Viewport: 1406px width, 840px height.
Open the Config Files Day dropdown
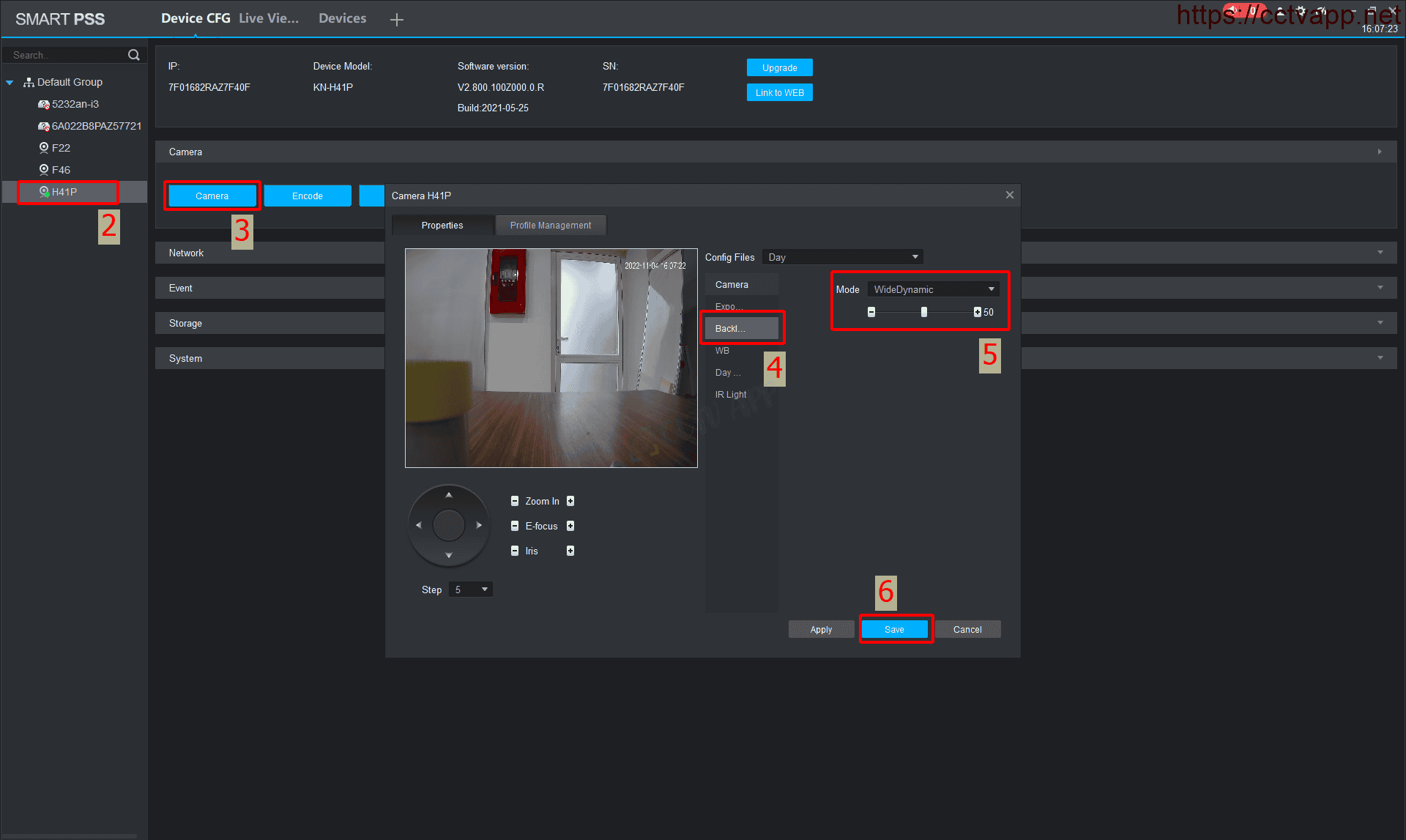(842, 257)
